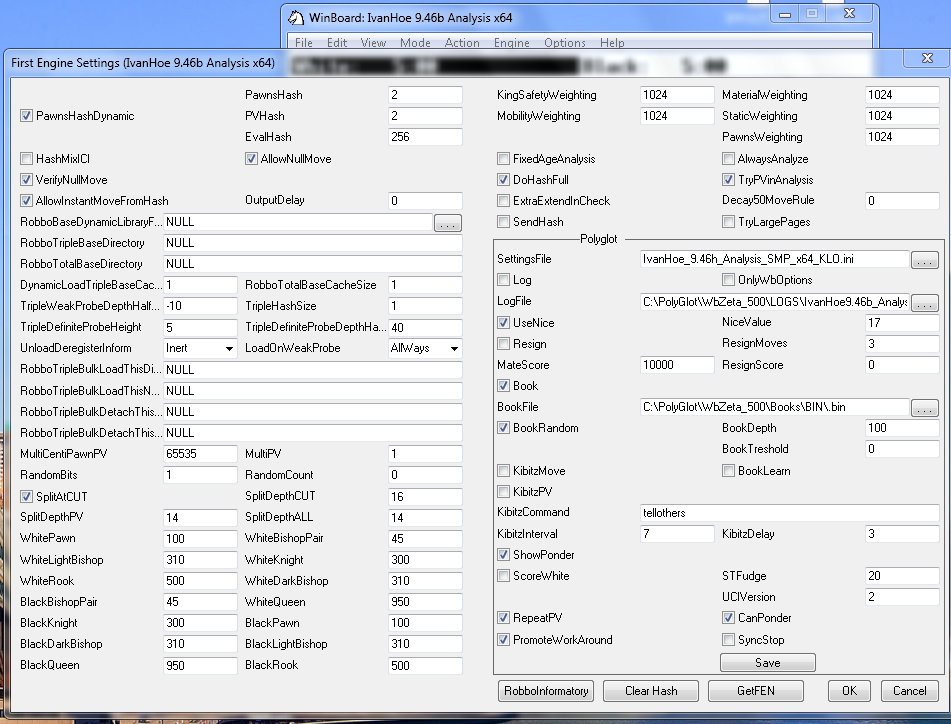Open View menu in WinBoard window
The width and height of the screenshot is (951, 724).
pyautogui.click(x=373, y=42)
